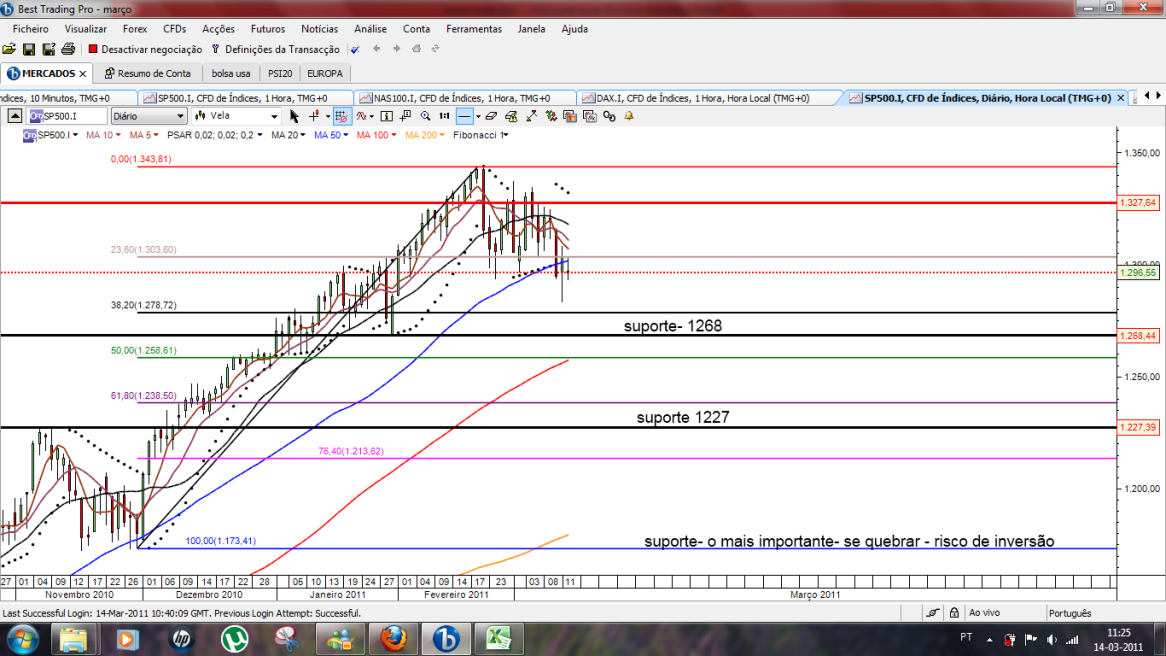Switch to the Resumo de Conta tab
1166x656 pixels.
point(148,74)
